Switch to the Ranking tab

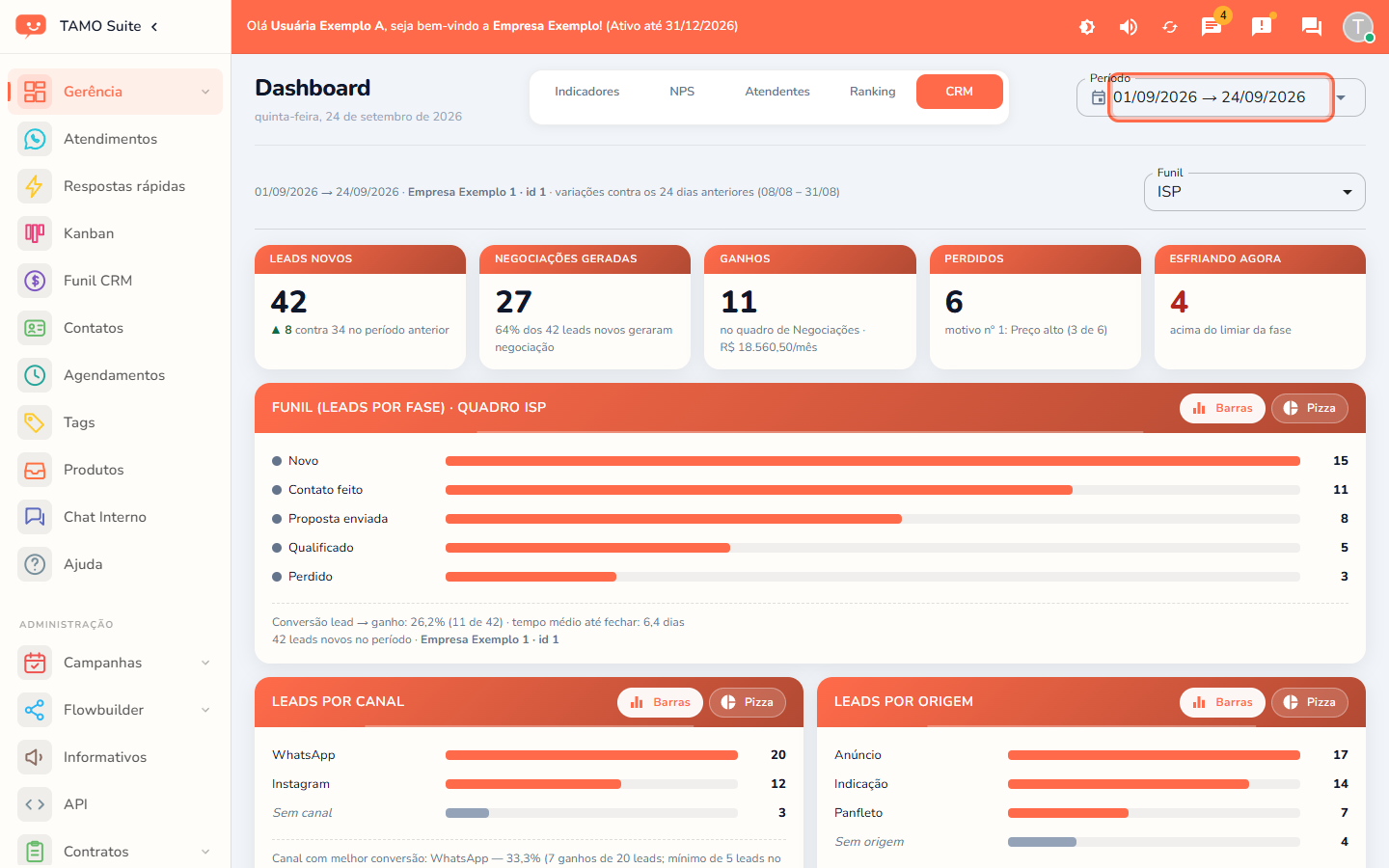873,92
